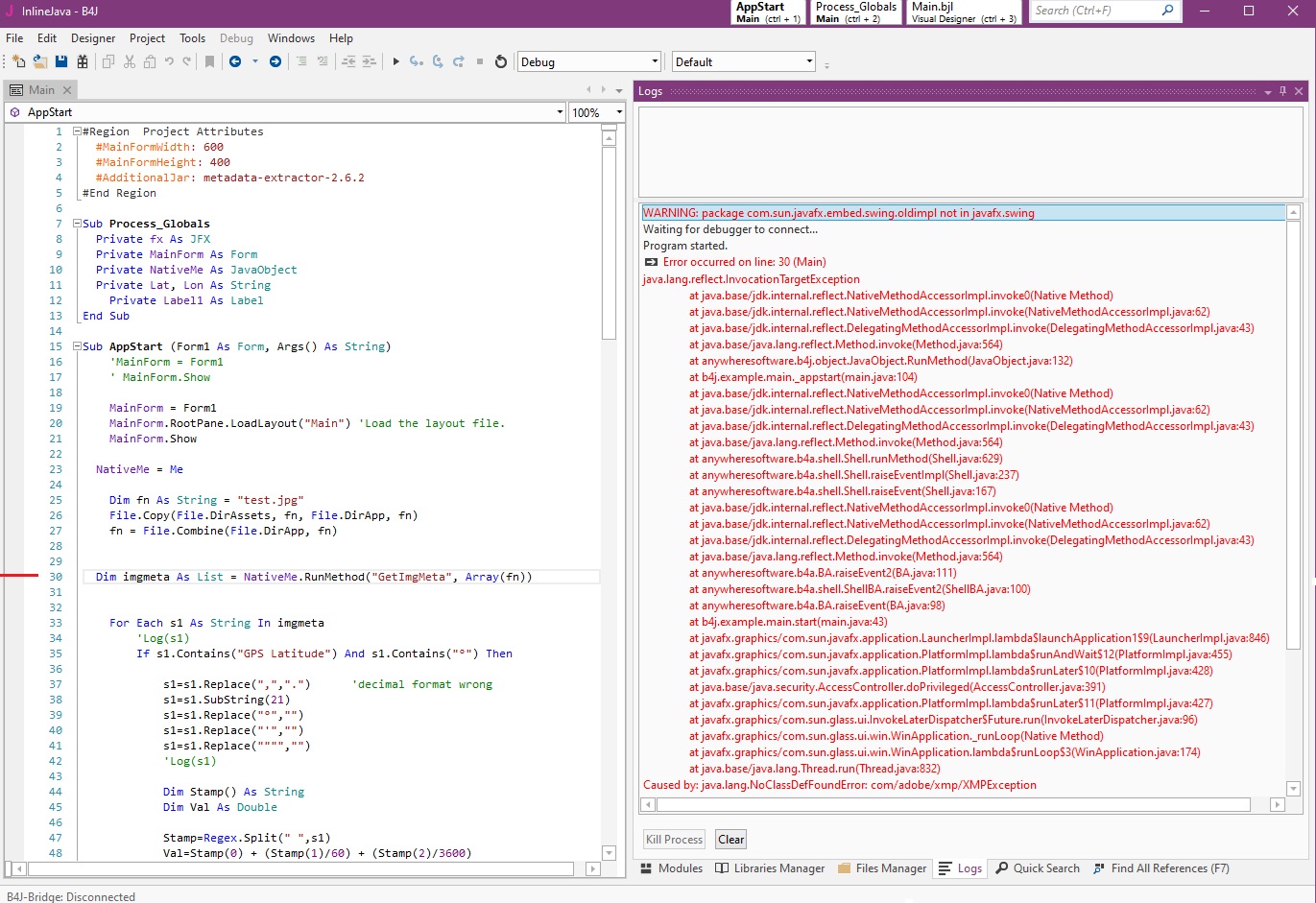Screen dimensions: 1316x903
Task: Switch to the Files Manager tab
Action: (881, 868)
